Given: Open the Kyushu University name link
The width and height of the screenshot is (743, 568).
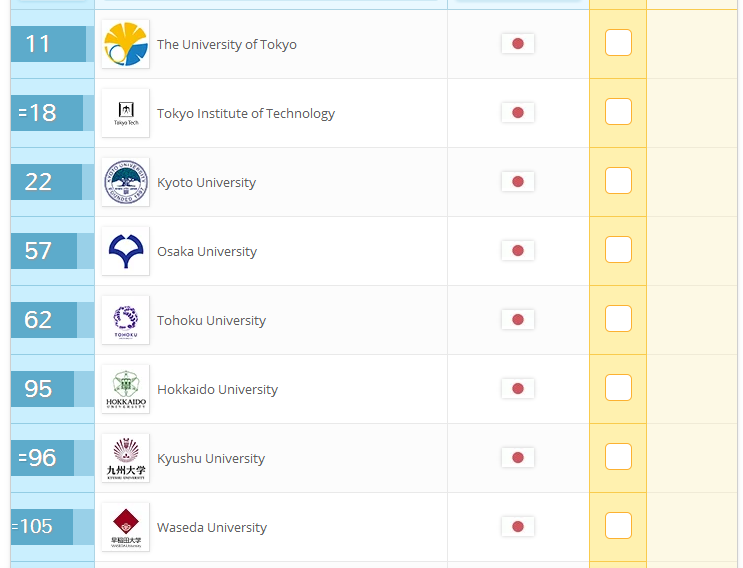Looking at the screenshot, I should [x=210, y=459].
